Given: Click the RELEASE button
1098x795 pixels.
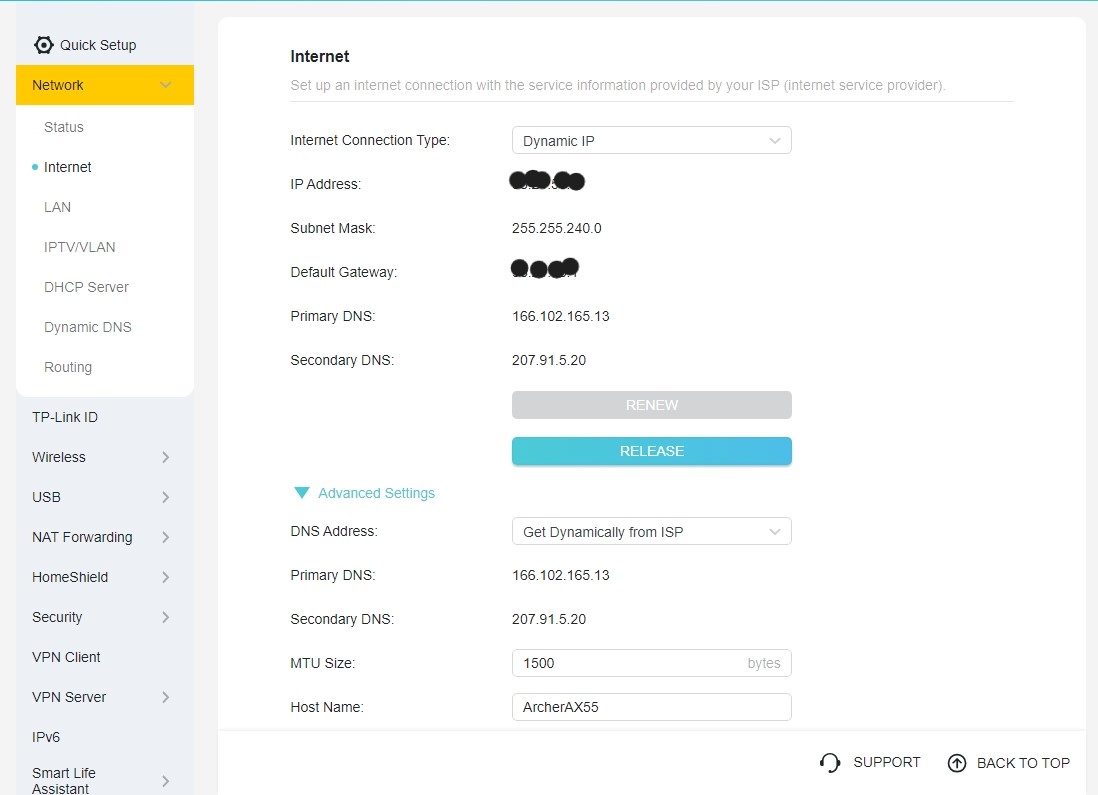Looking at the screenshot, I should (x=651, y=451).
